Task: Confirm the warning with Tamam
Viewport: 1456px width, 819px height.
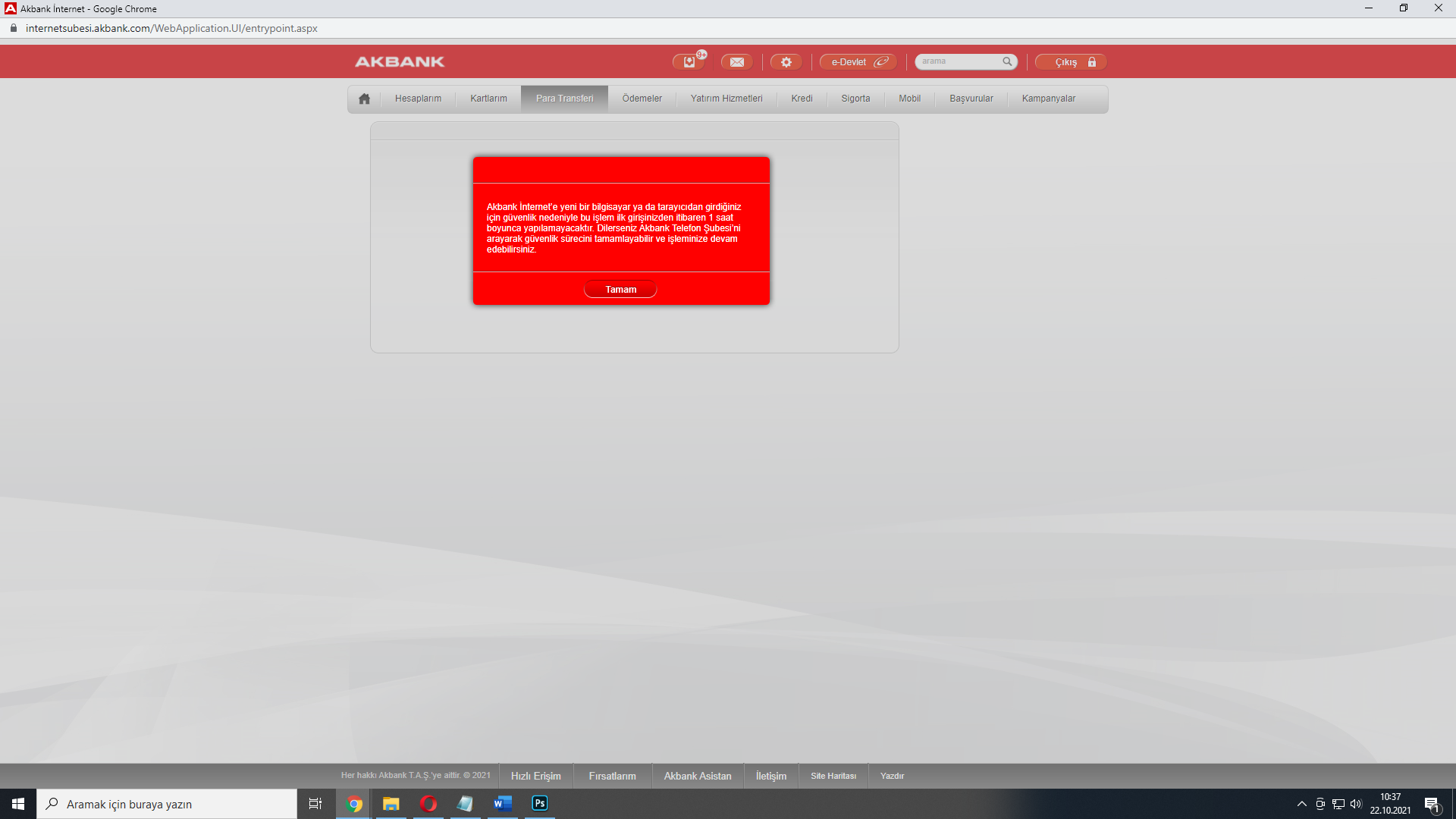Action: tap(620, 290)
